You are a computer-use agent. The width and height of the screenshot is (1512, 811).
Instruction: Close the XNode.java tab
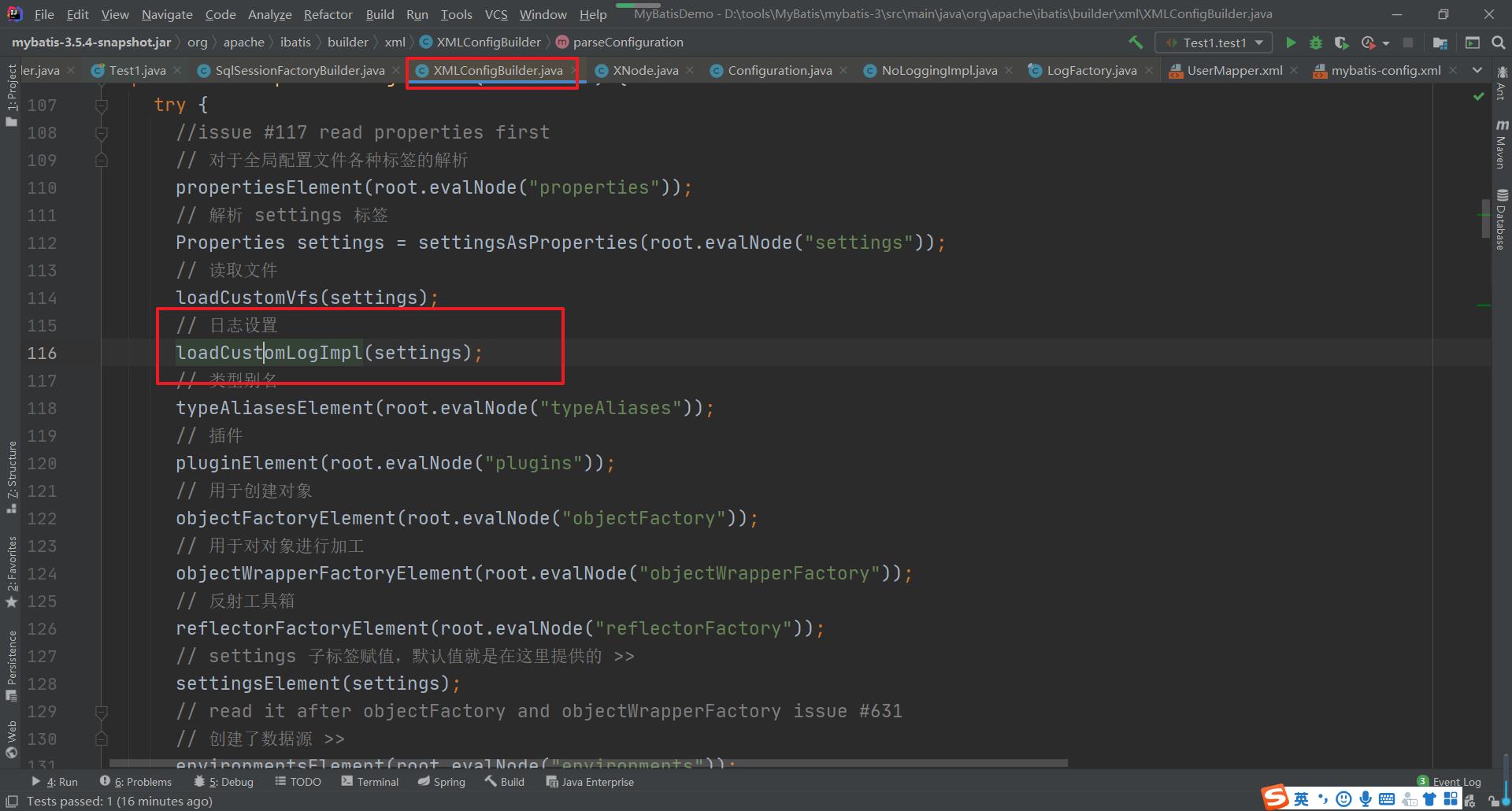click(691, 70)
